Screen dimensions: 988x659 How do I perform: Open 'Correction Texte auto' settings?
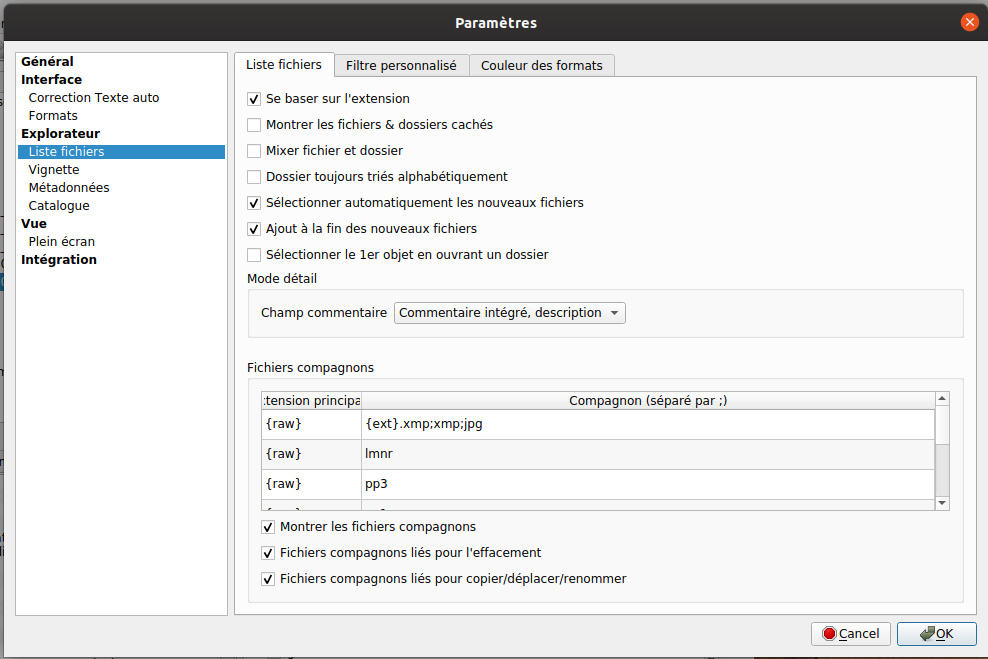(94, 98)
